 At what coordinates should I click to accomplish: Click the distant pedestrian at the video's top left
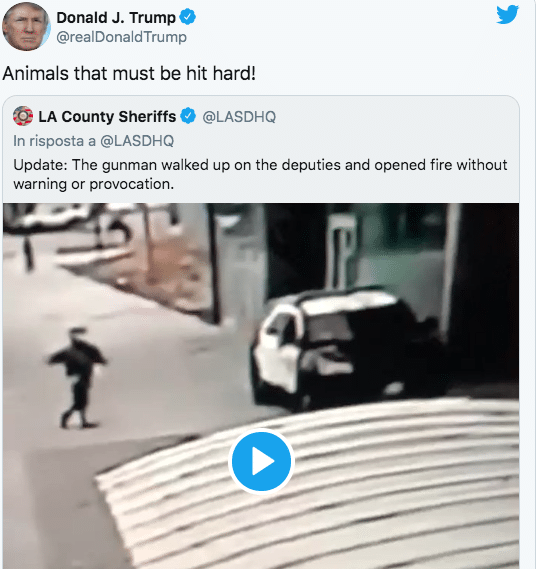point(28,254)
